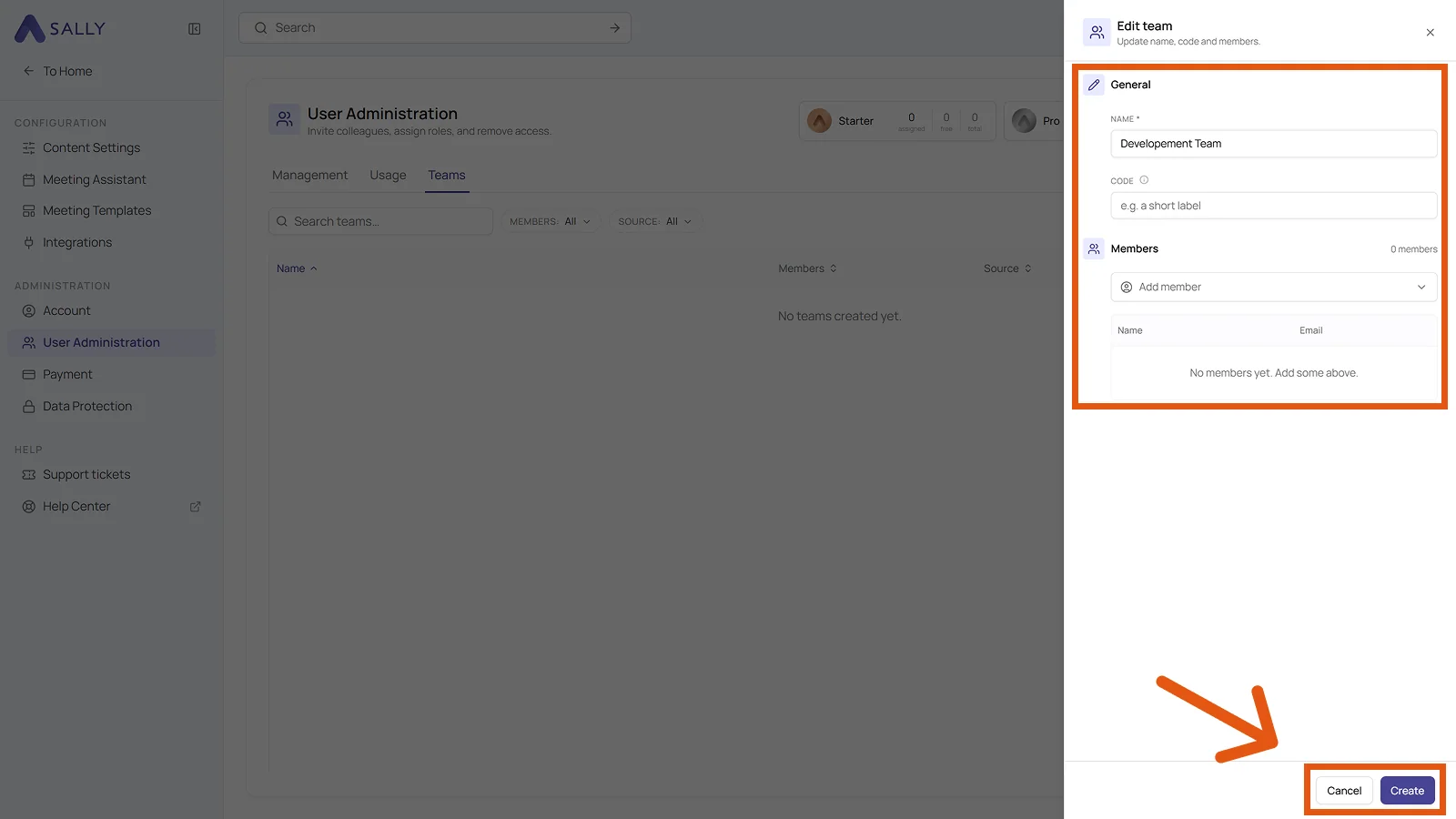Expand the Add member dropdown
The width and height of the screenshot is (1456, 819).
click(x=1273, y=288)
